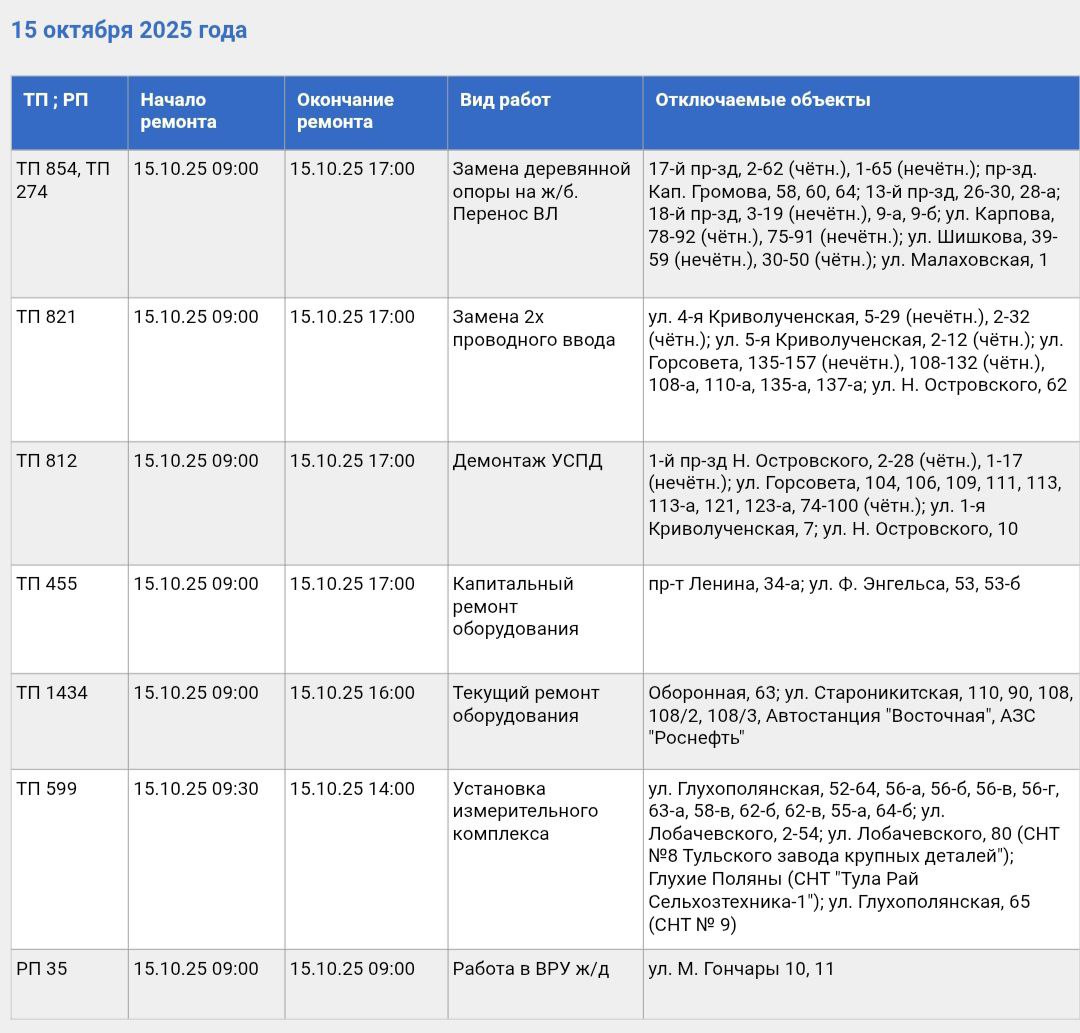Click the "15.10.25 09:30" start time cell

pos(196,789)
